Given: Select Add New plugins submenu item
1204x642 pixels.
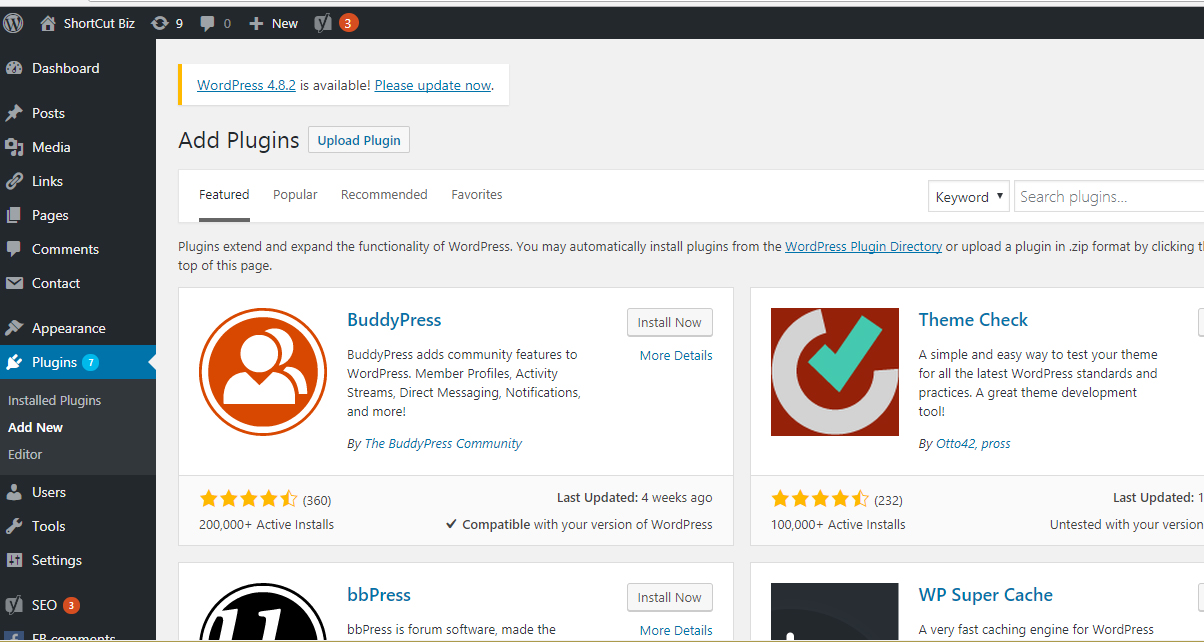Looking at the screenshot, I should click(35, 427).
